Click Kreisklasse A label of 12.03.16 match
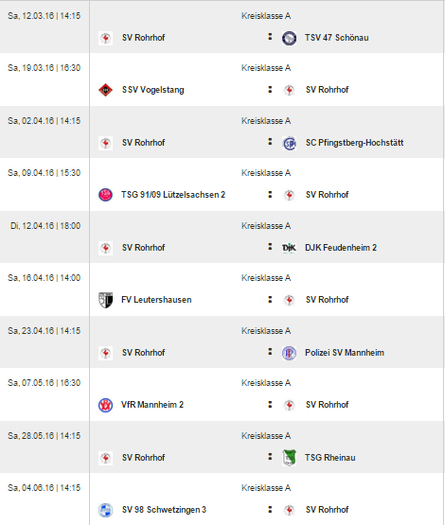This screenshot has width=445, height=525. click(x=266, y=16)
